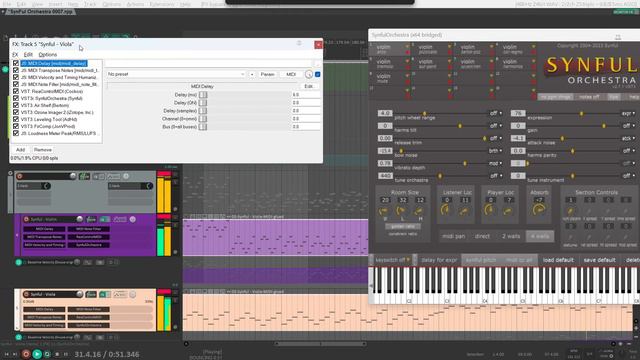The image size is (640, 360).
Task: Toggle VST3: Ozone Imager 2 checkbox
Action: (16, 112)
